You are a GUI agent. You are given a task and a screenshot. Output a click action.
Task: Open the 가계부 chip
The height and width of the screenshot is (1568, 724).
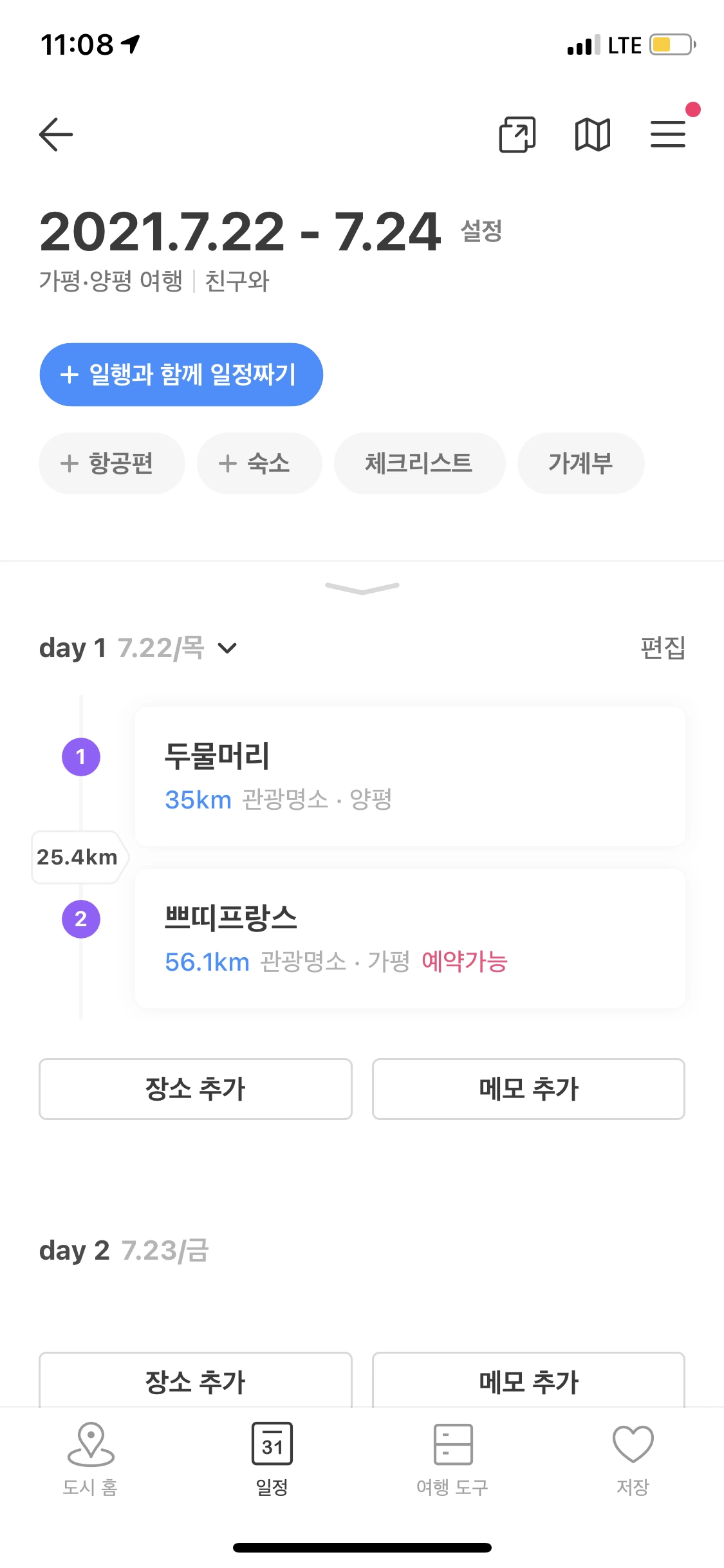click(581, 463)
